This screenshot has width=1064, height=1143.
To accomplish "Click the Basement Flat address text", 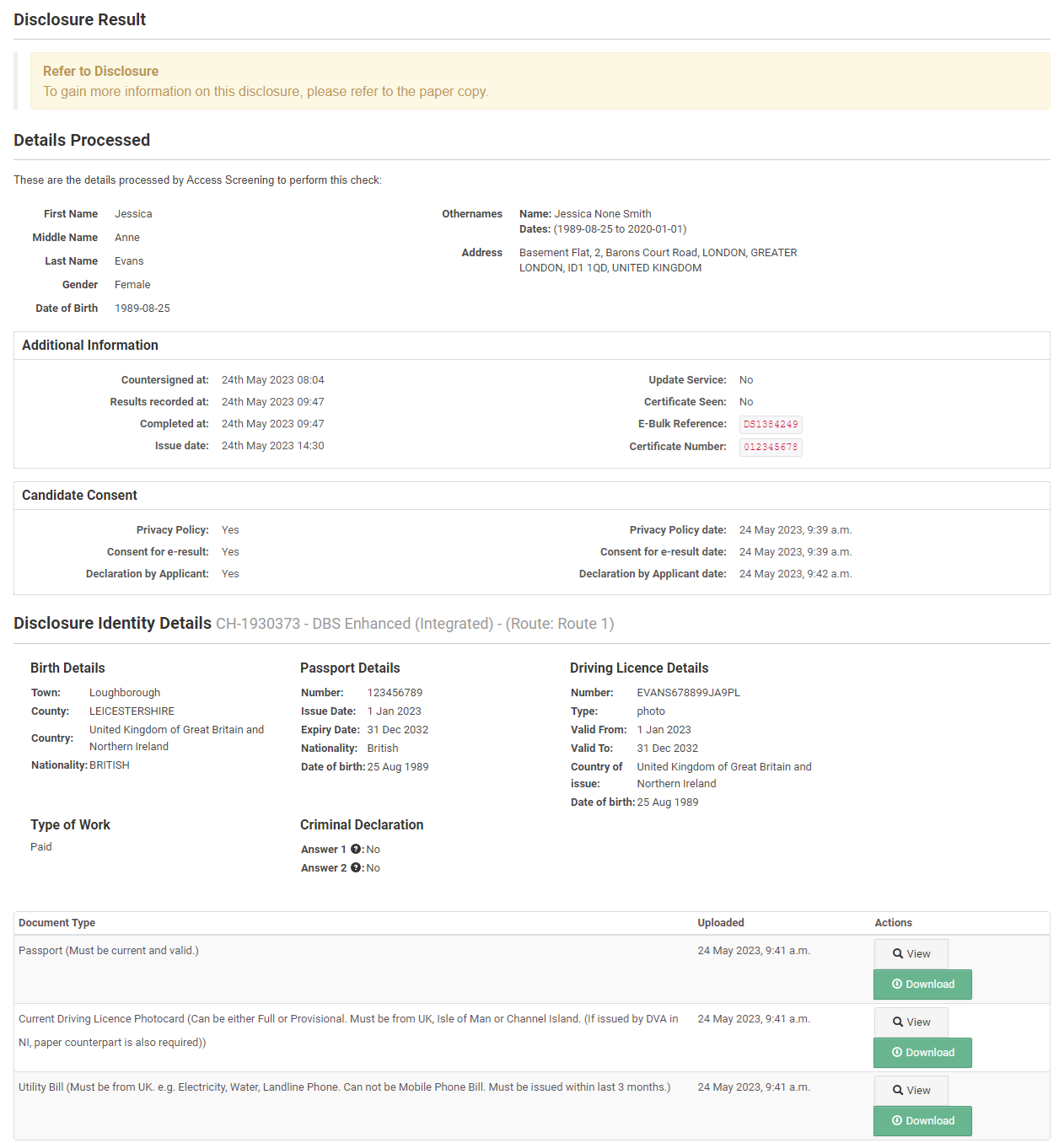I will [x=658, y=253].
